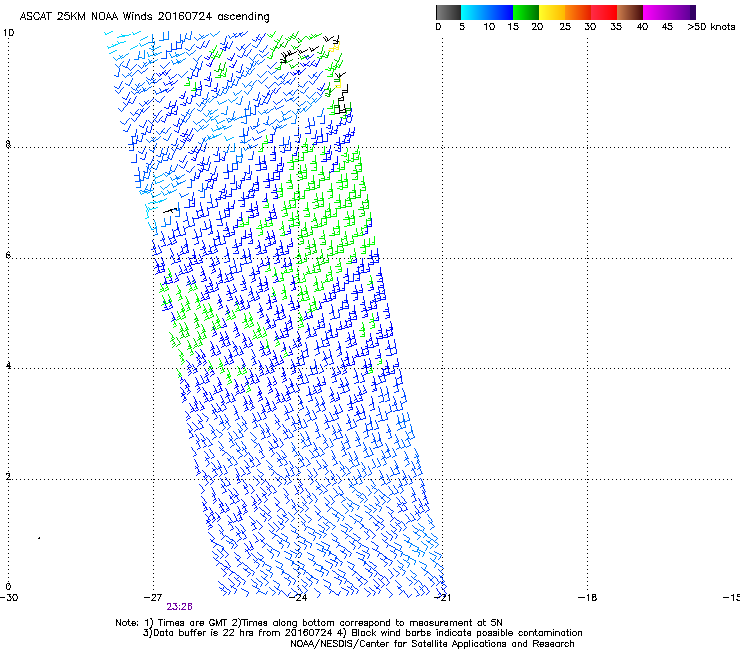Click the yellow 20-25 knots color segment
The image size is (740, 650).
point(552,12)
